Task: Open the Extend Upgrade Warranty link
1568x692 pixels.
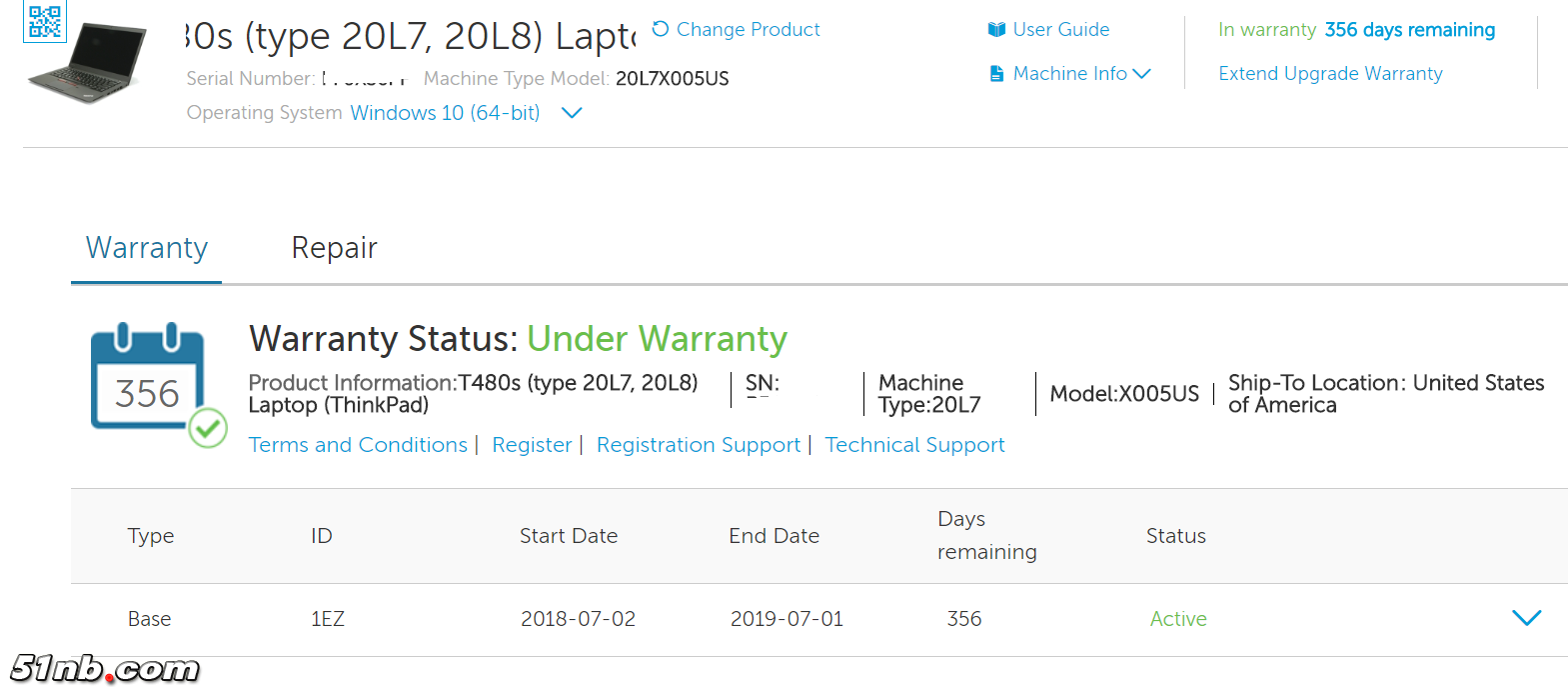Action: click(x=1330, y=74)
